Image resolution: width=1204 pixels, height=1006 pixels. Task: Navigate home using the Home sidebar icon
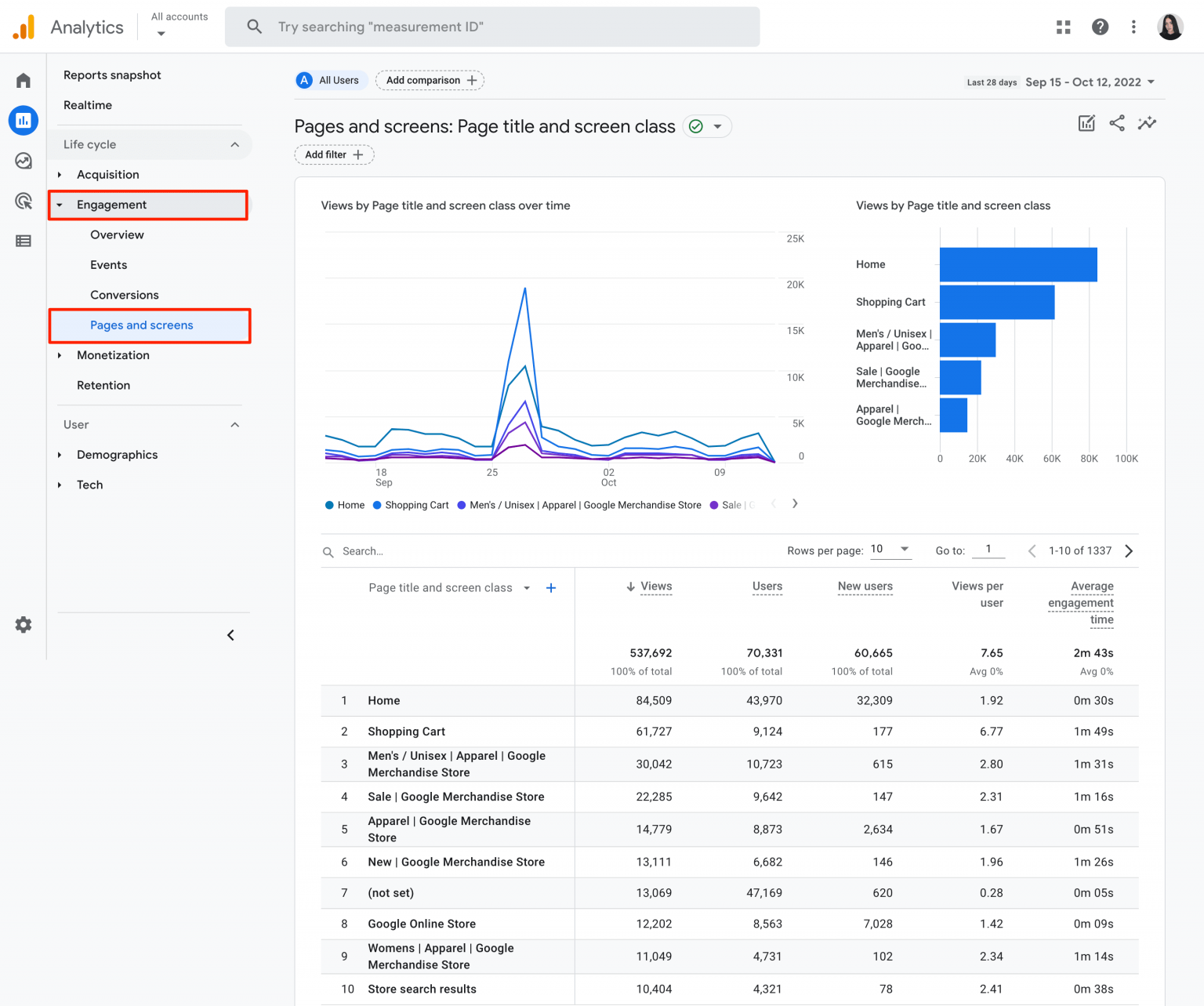pos(23,79)
